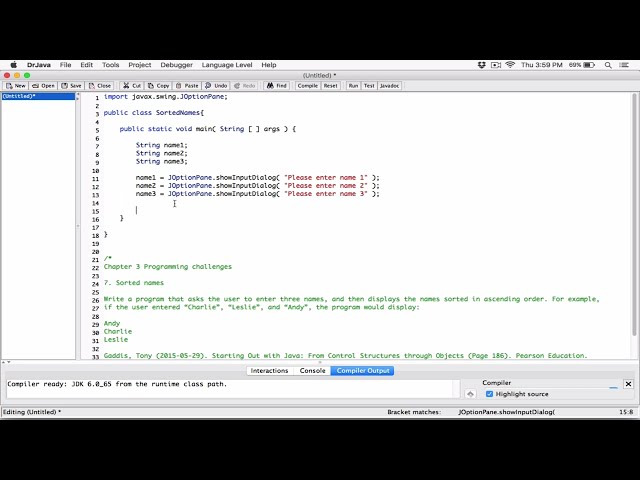This screenshot has width=640, height=480.
Task: Switch to the Compiler Output tab
Action: click(362, 371)
